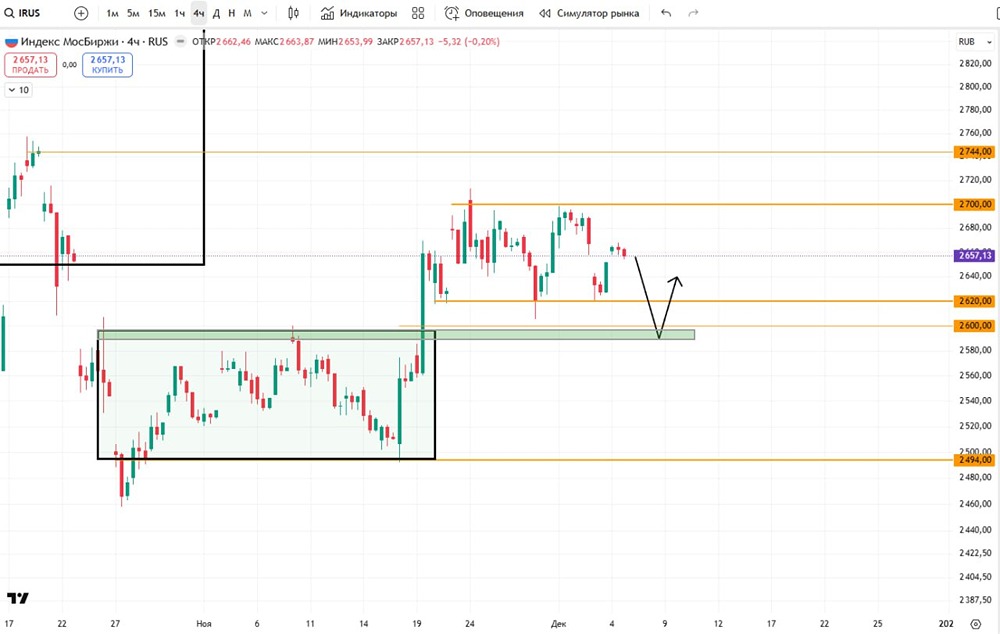Select 2620,00 price line label
Viewport: 1000px width, 634px height.
[975, 300]
